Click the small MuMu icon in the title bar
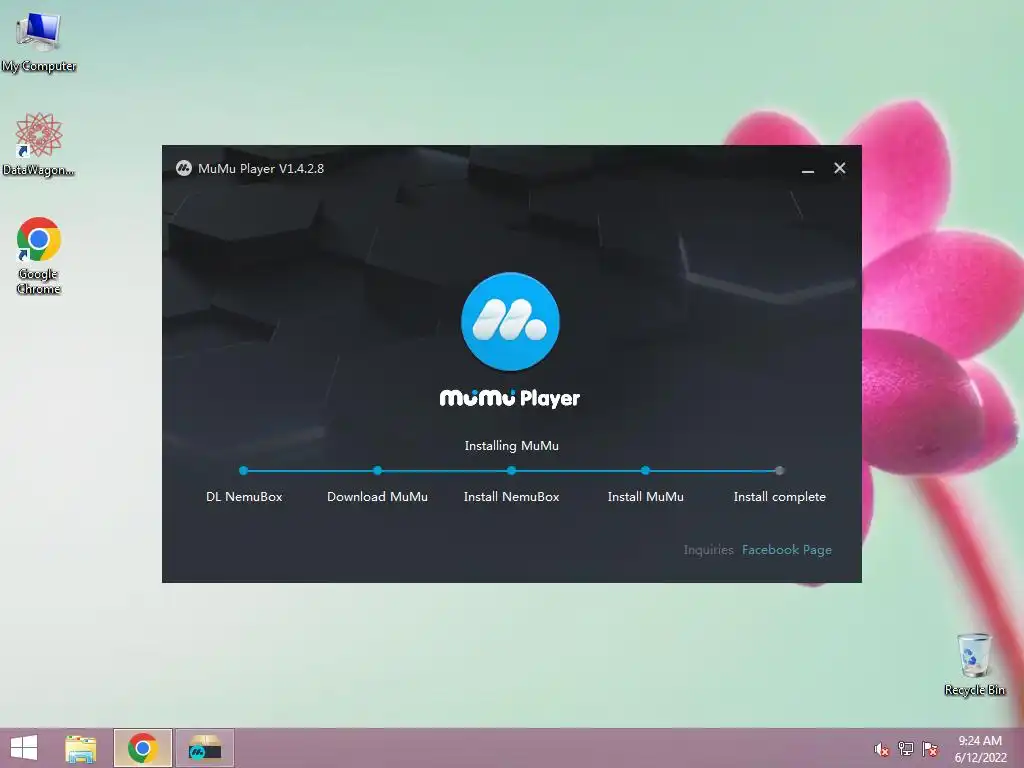The width and height of the screenshot is (1024, 768). click(x=184, y=168)
